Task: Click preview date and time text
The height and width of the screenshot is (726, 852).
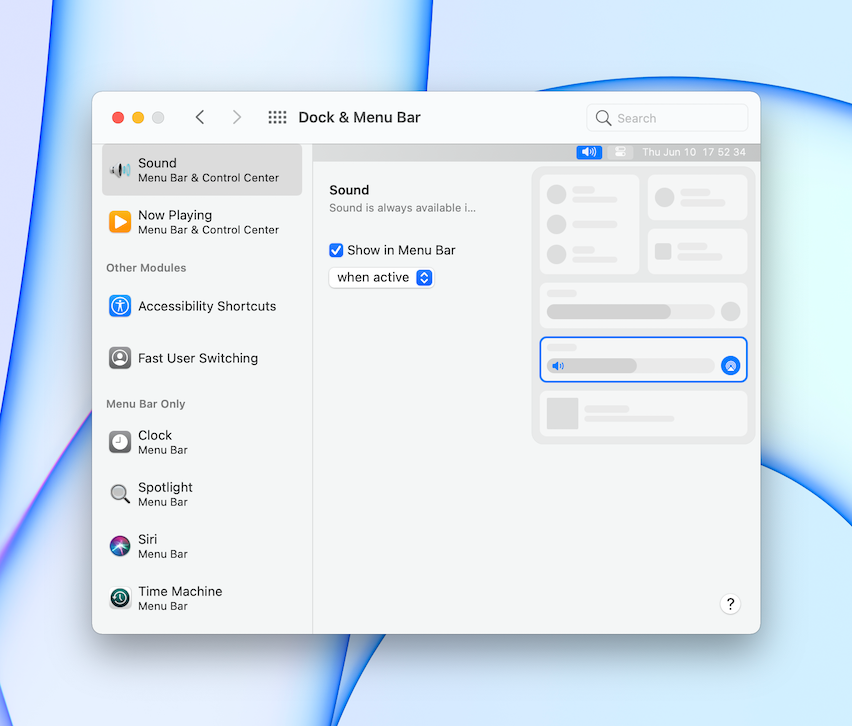Action: 693,152
